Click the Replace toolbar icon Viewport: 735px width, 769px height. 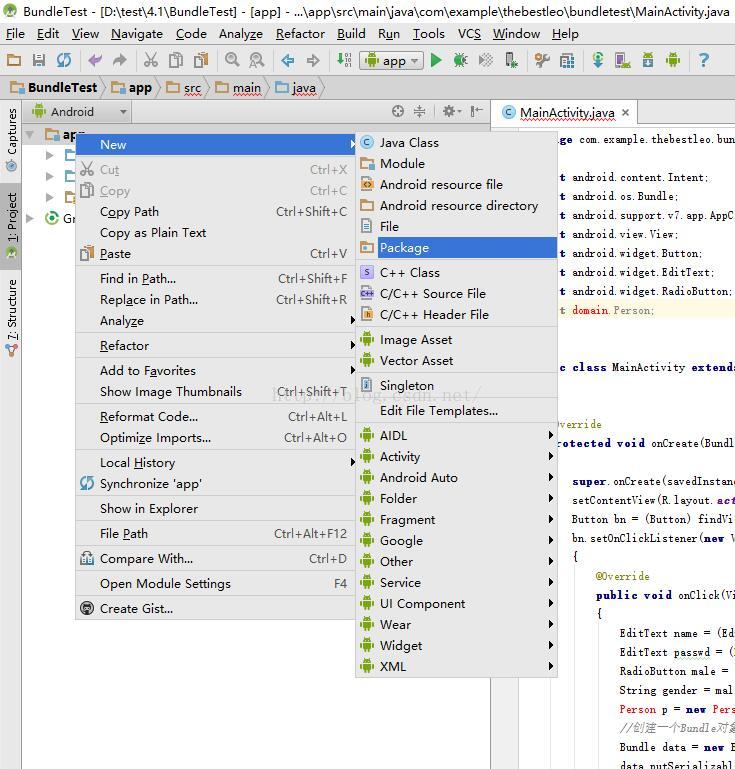[x=256, y=60]
